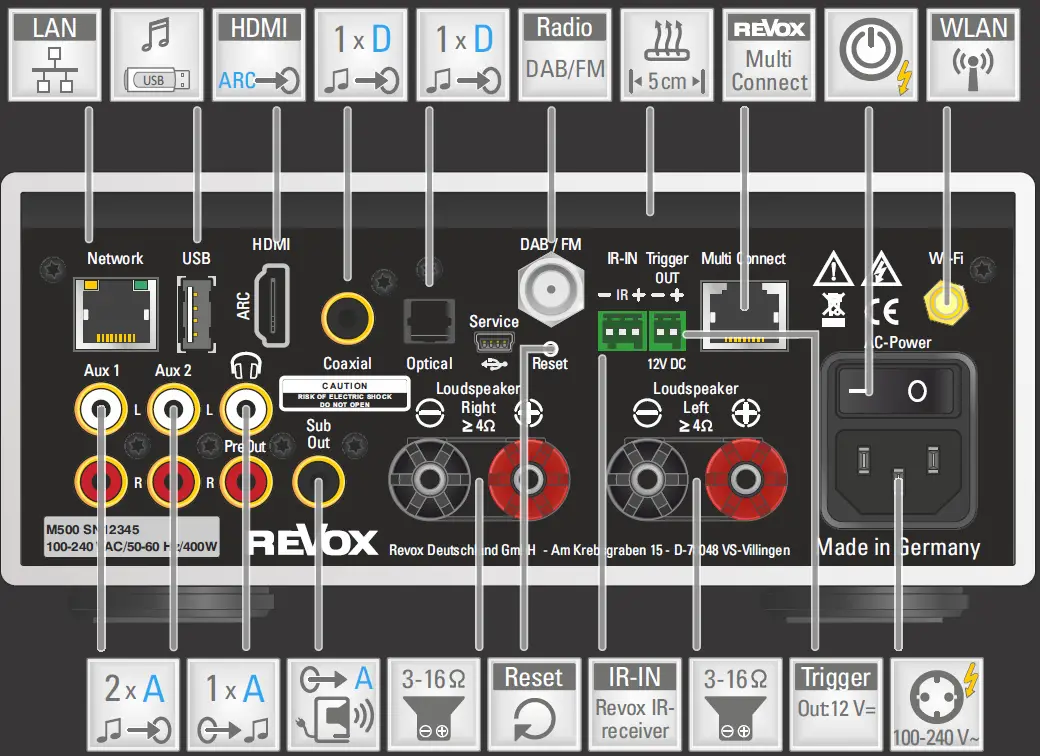
Task: Click the Revox Deutschland GmbH address text
Action: (x=590, y=550)
